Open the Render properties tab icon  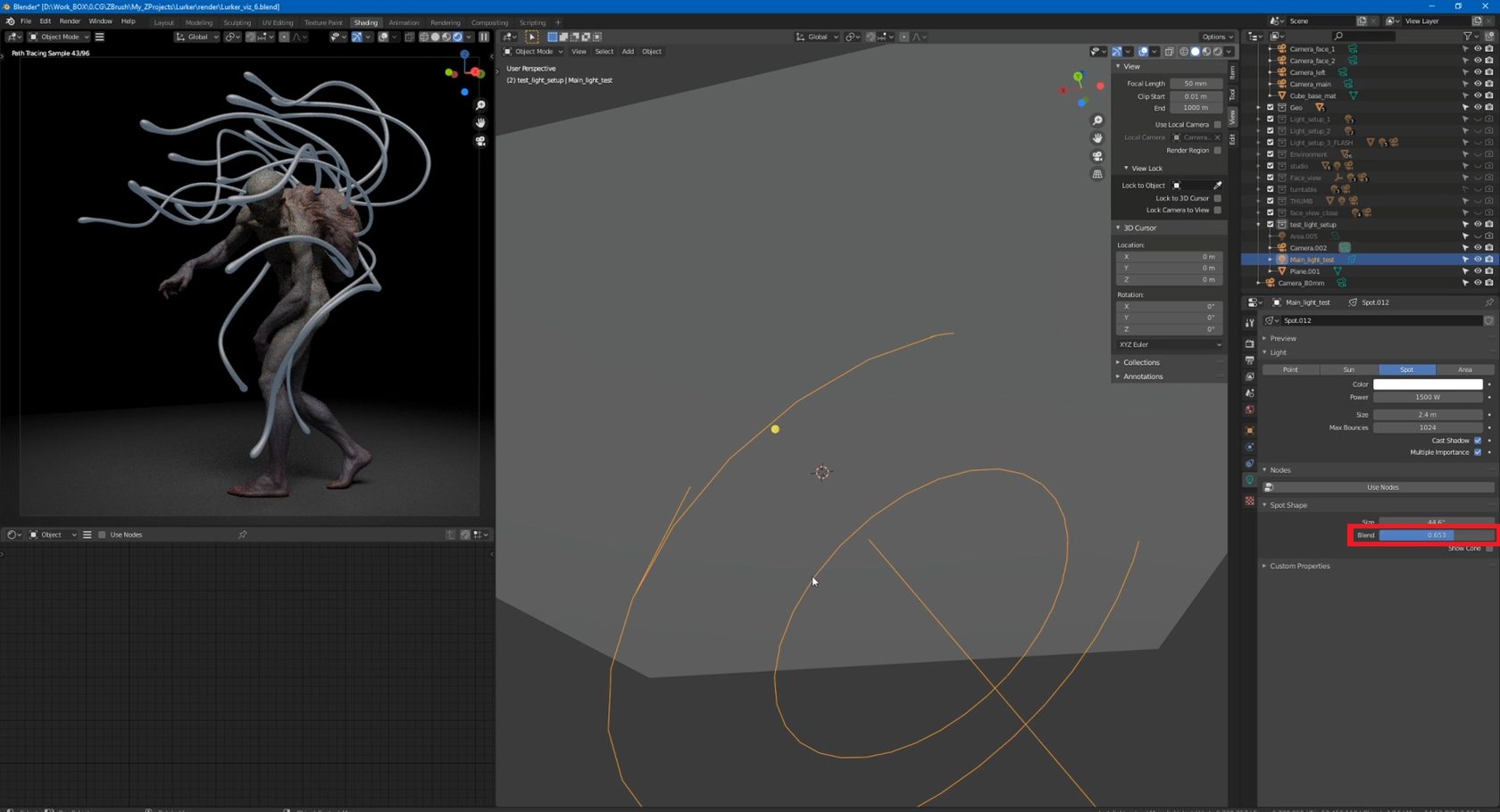[1249, 344]
